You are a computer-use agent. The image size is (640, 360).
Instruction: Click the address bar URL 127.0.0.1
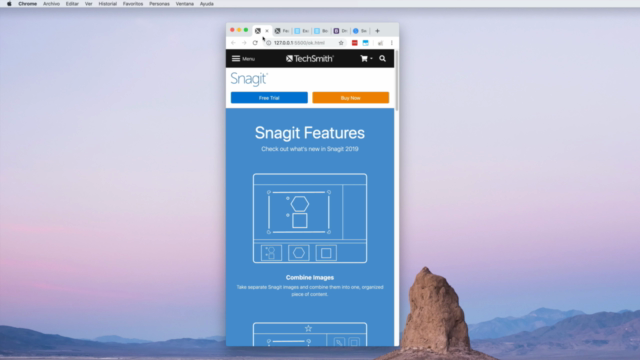click(299, 43)
